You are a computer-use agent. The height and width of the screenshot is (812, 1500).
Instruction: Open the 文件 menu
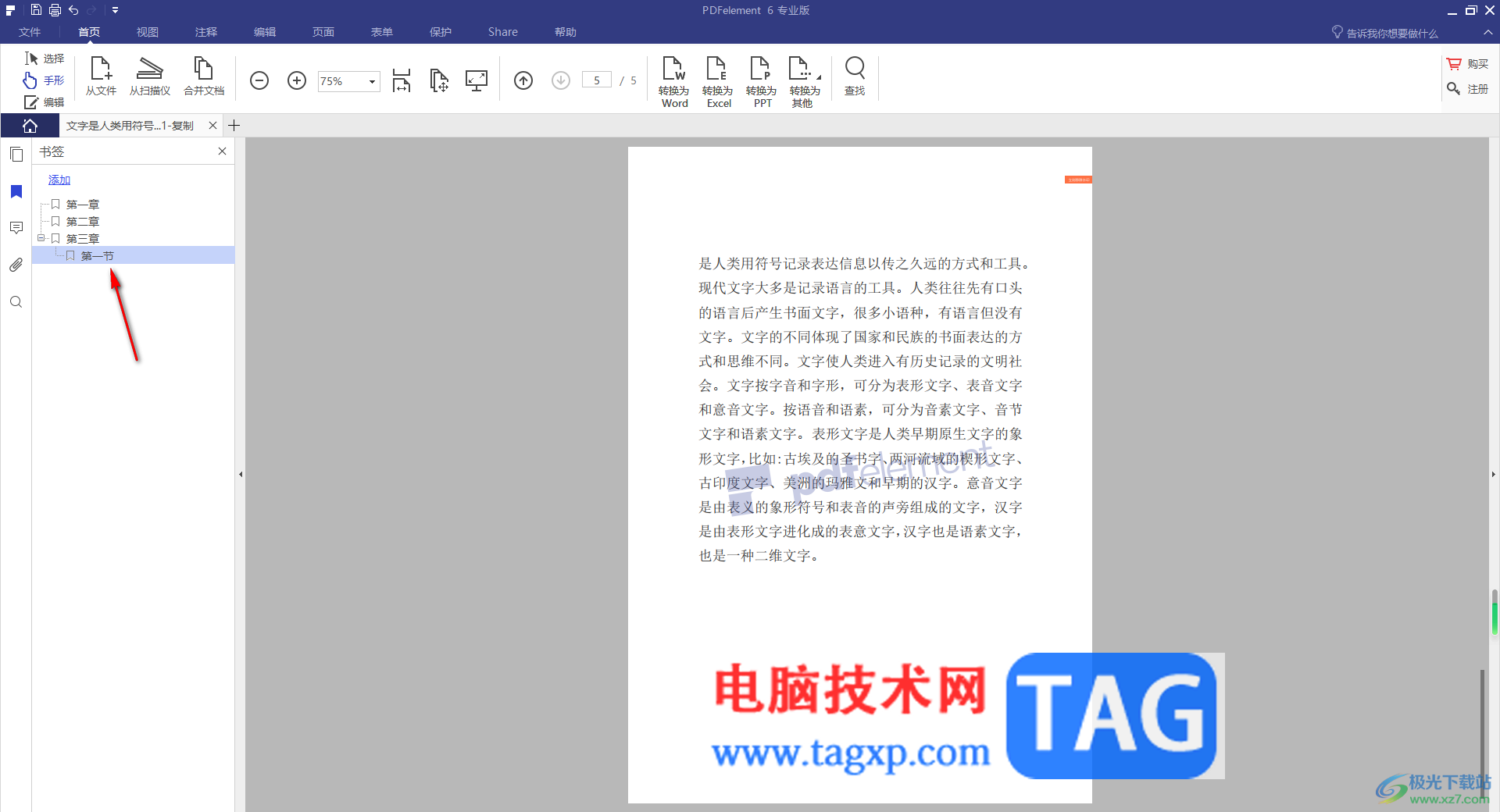30,32
